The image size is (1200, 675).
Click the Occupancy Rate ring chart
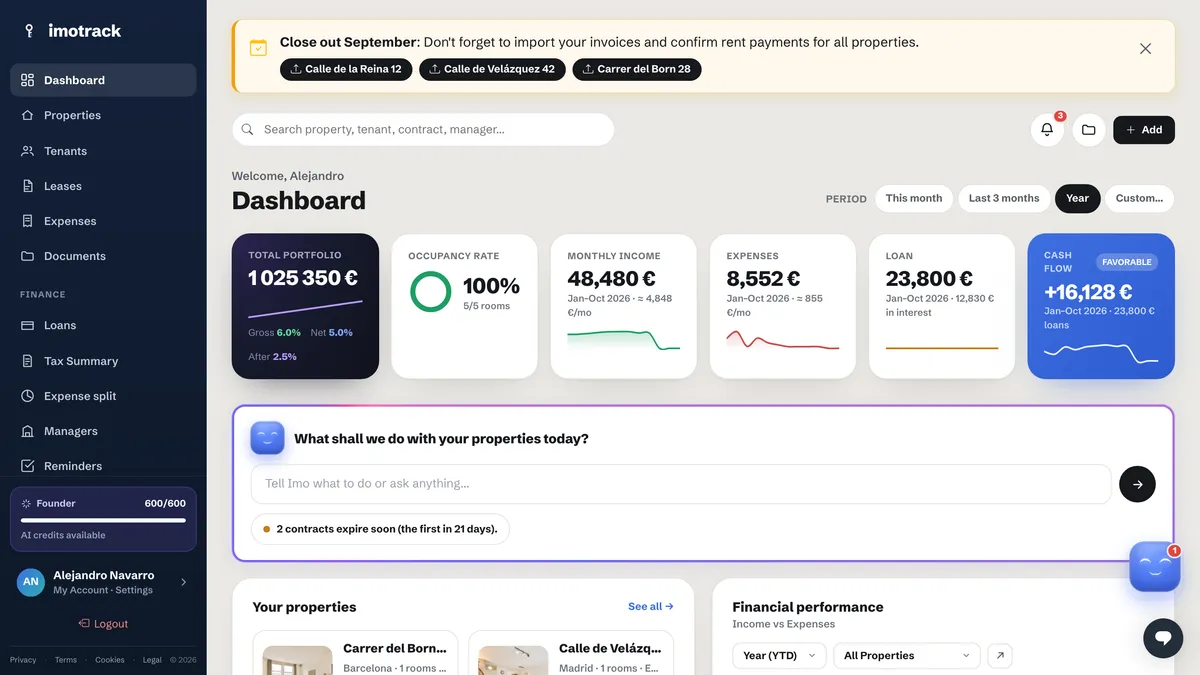[431, 291]
